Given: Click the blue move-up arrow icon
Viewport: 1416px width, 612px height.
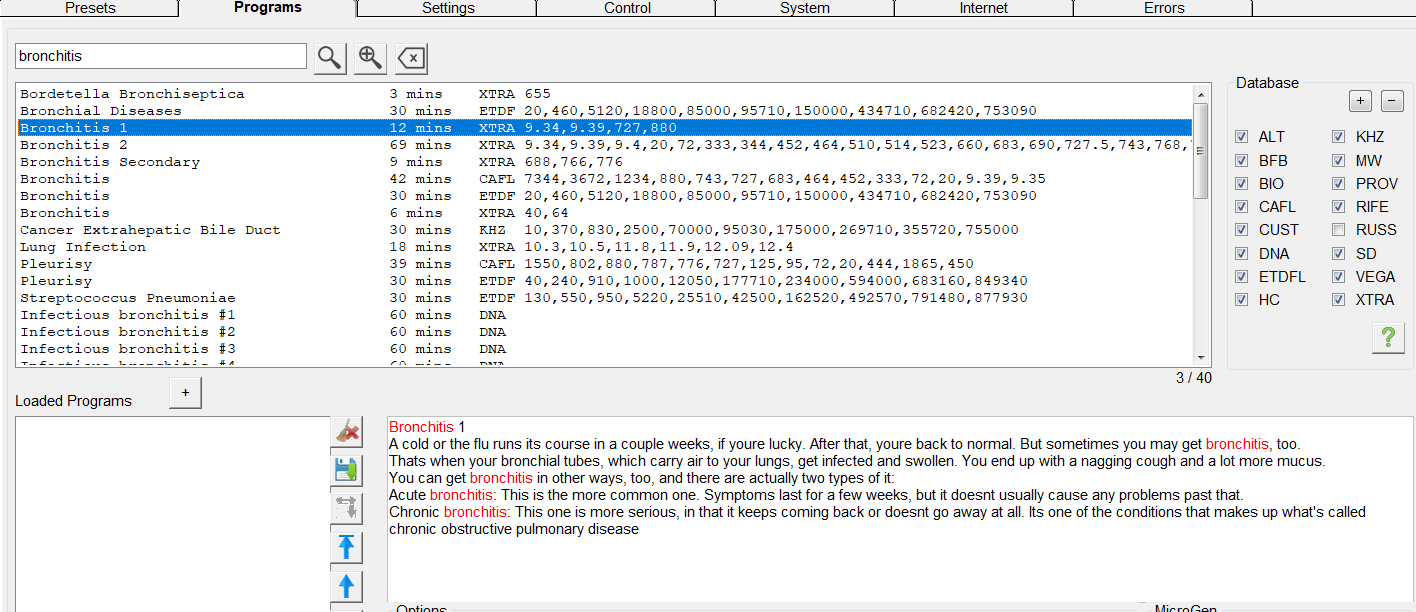Looking at the screenshot, I should tap(346, 586).
